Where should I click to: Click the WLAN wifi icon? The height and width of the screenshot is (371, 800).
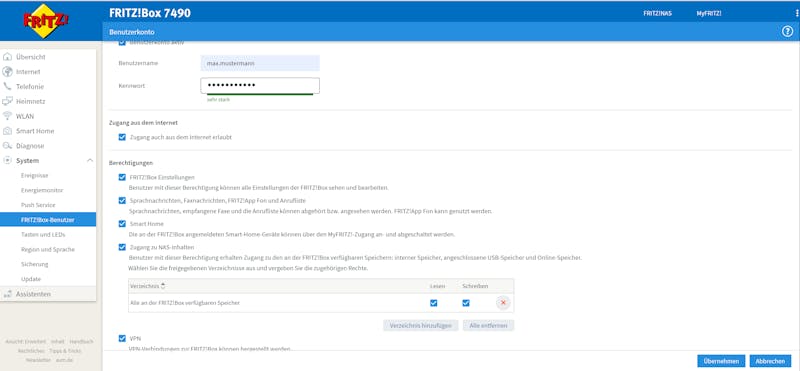click(7, 116)
